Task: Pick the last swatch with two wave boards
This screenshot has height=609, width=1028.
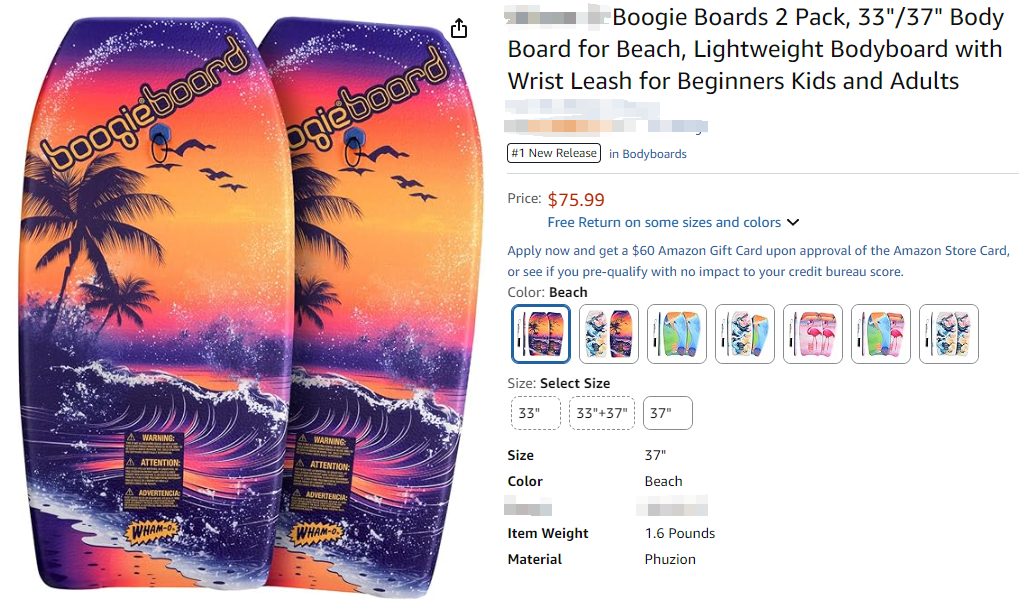Action: [949, 334]
